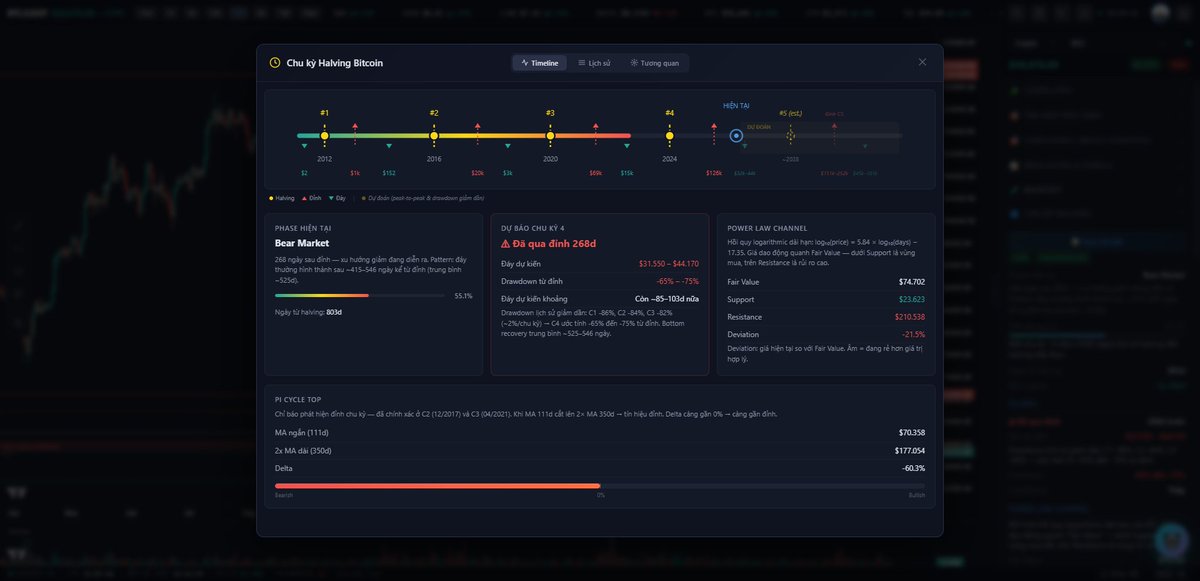Select halving marker #4 at 2024

[670, 135]
